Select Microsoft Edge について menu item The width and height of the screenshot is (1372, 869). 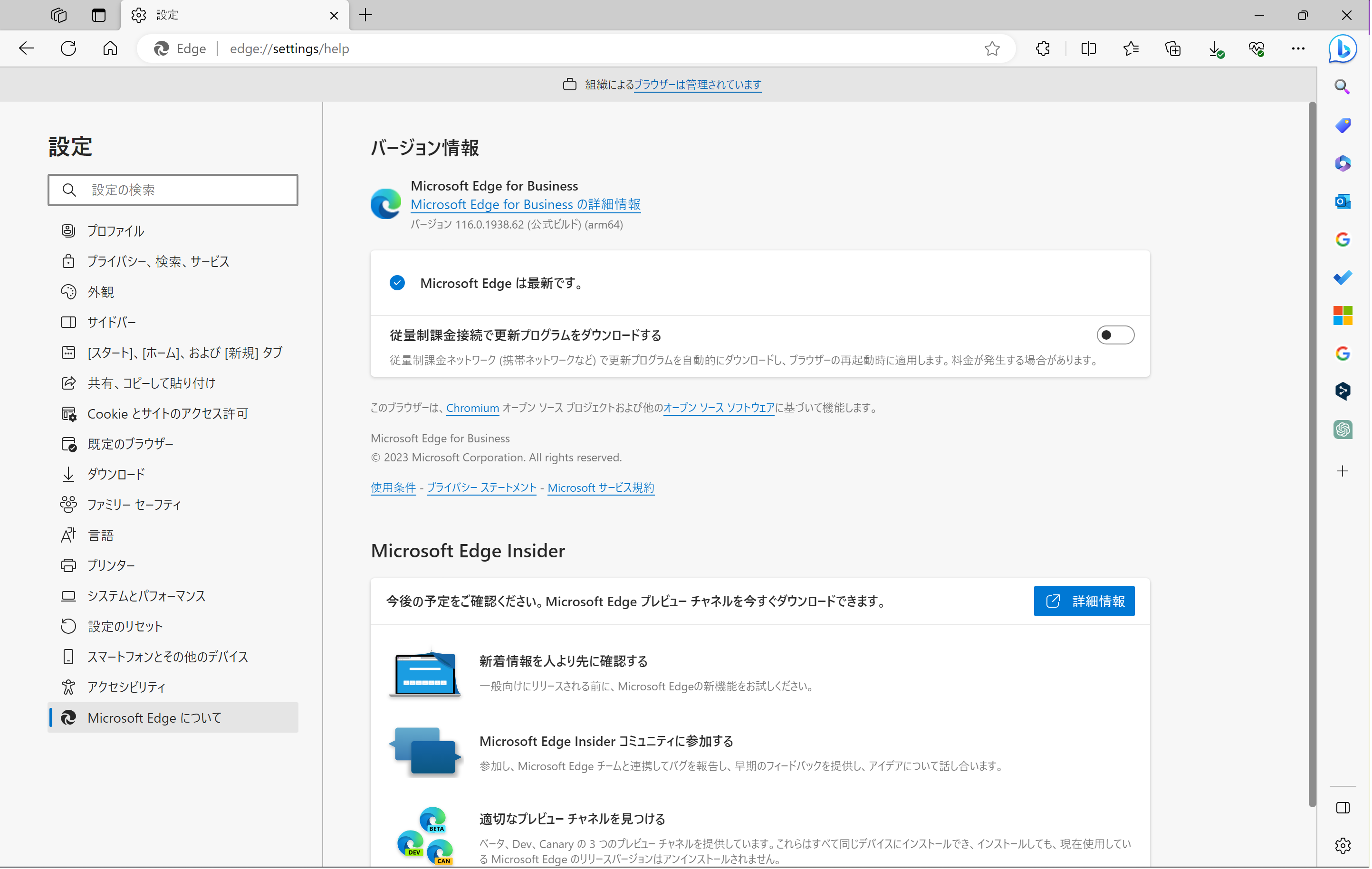[173, 717]
